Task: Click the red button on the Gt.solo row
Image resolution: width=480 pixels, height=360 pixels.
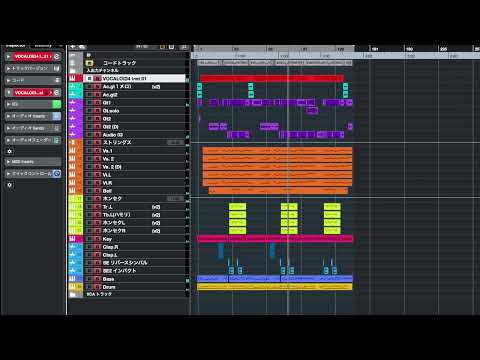Action: [x=97, y=111]
